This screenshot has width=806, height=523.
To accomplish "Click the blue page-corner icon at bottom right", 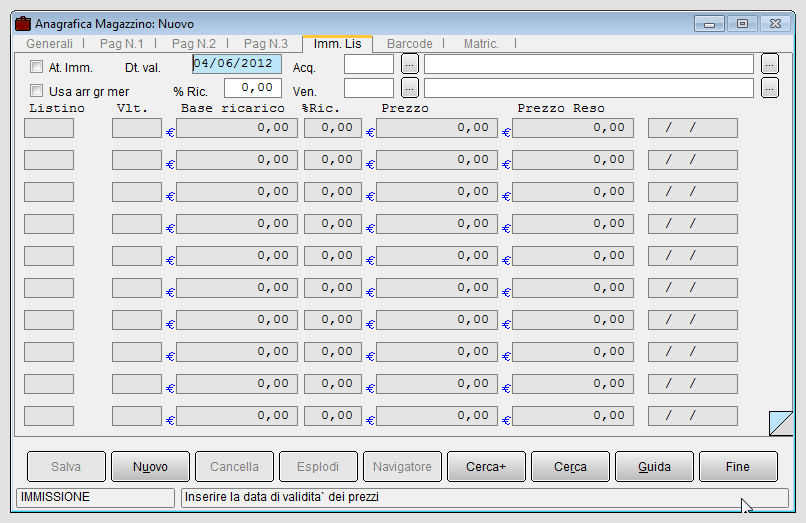I will click(x=781, y=423).
